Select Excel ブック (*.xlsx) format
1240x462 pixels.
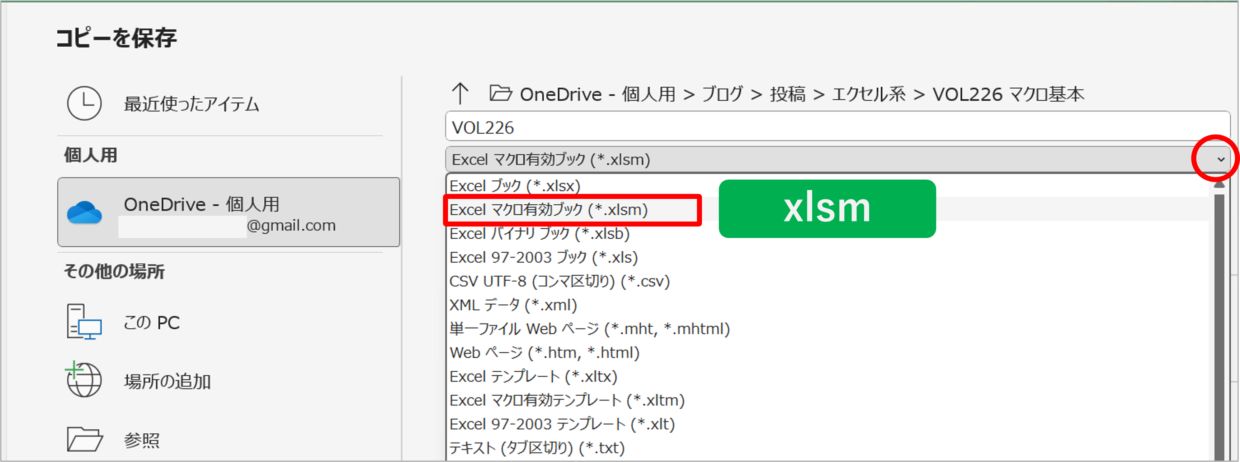pyautogui.click(x=515, y=185)
